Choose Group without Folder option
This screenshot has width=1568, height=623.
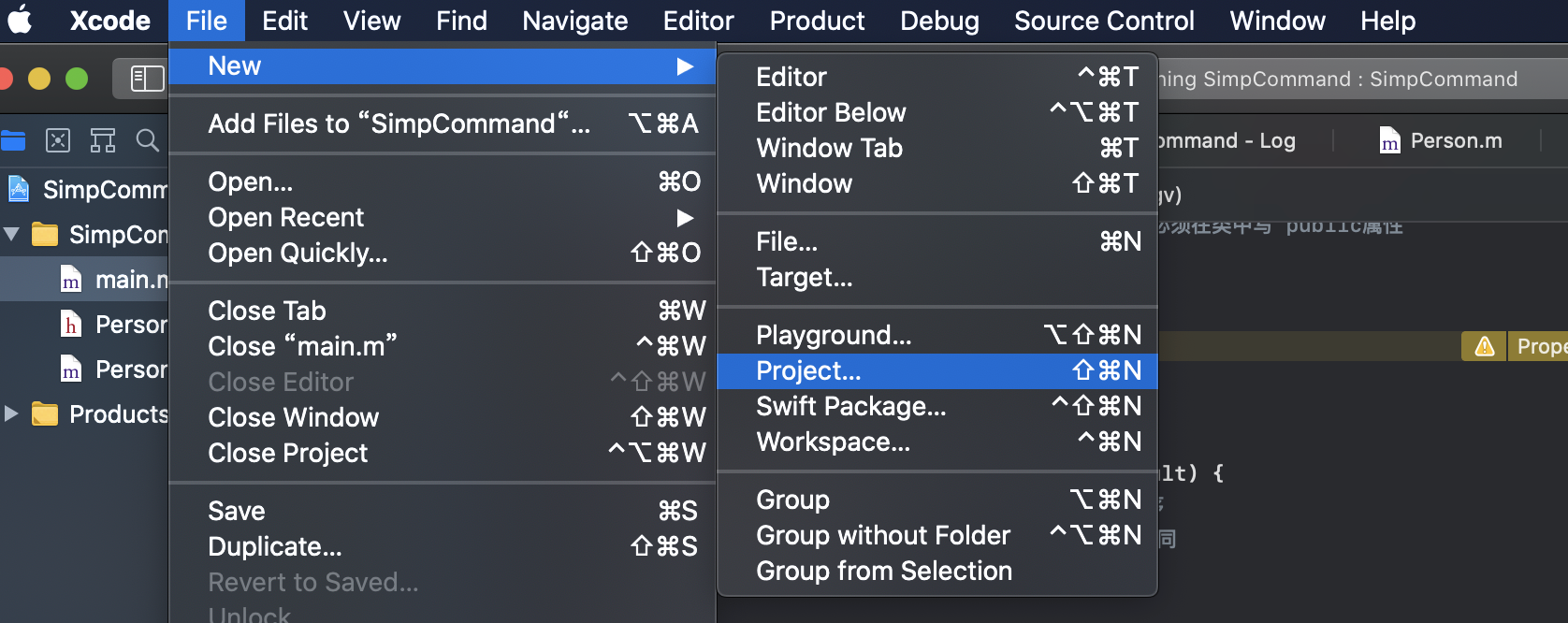883,535
